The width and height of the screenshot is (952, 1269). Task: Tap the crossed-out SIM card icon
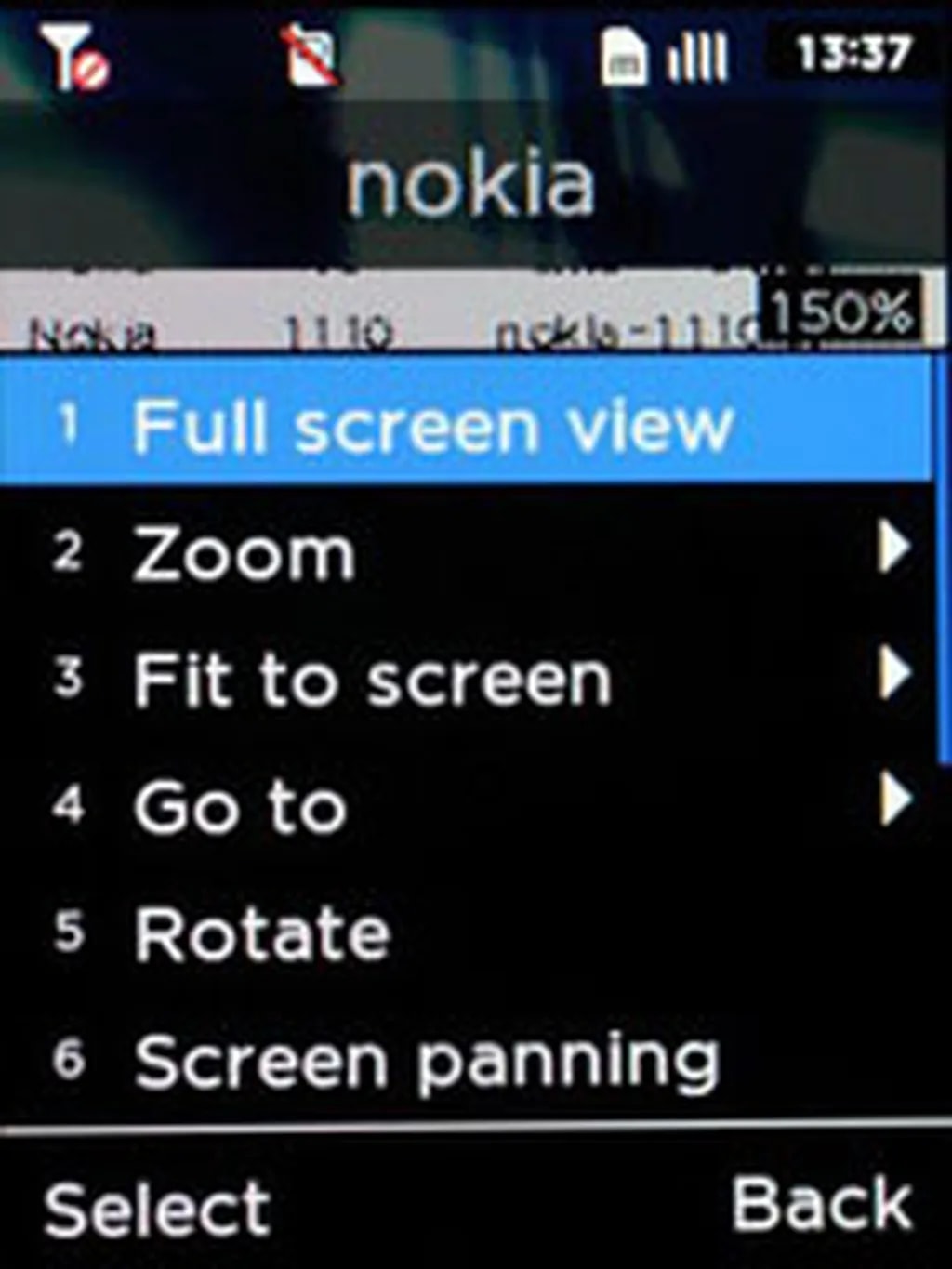(311, 56)
